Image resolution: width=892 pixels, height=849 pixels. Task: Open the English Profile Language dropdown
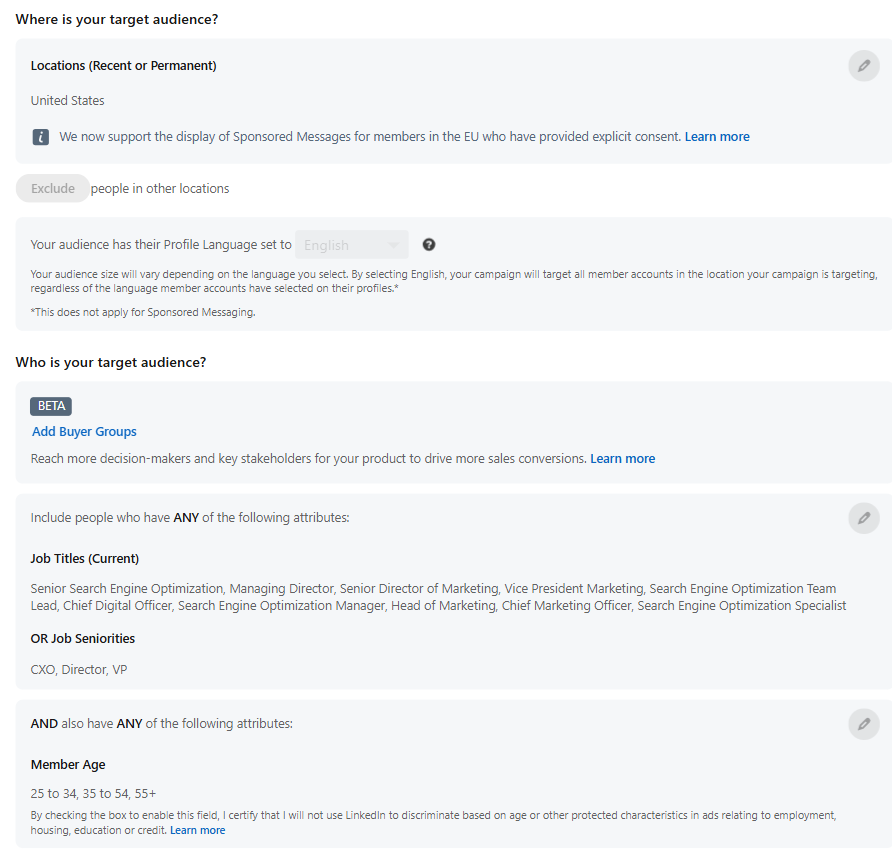click(352, 245)
